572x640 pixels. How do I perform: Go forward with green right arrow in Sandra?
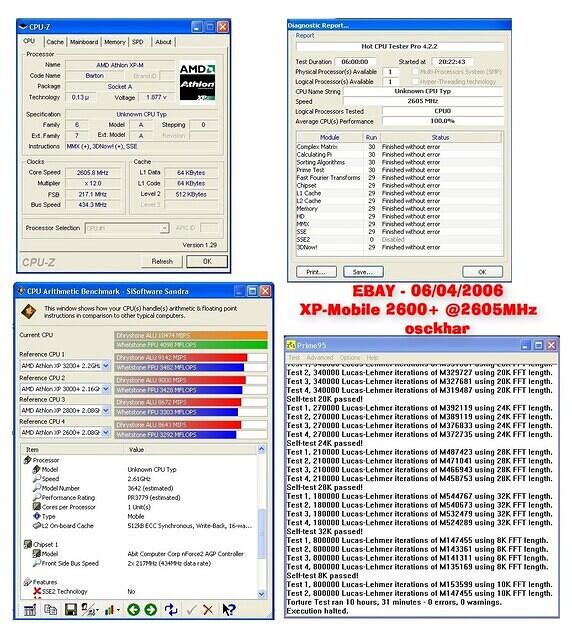point(151,610)
